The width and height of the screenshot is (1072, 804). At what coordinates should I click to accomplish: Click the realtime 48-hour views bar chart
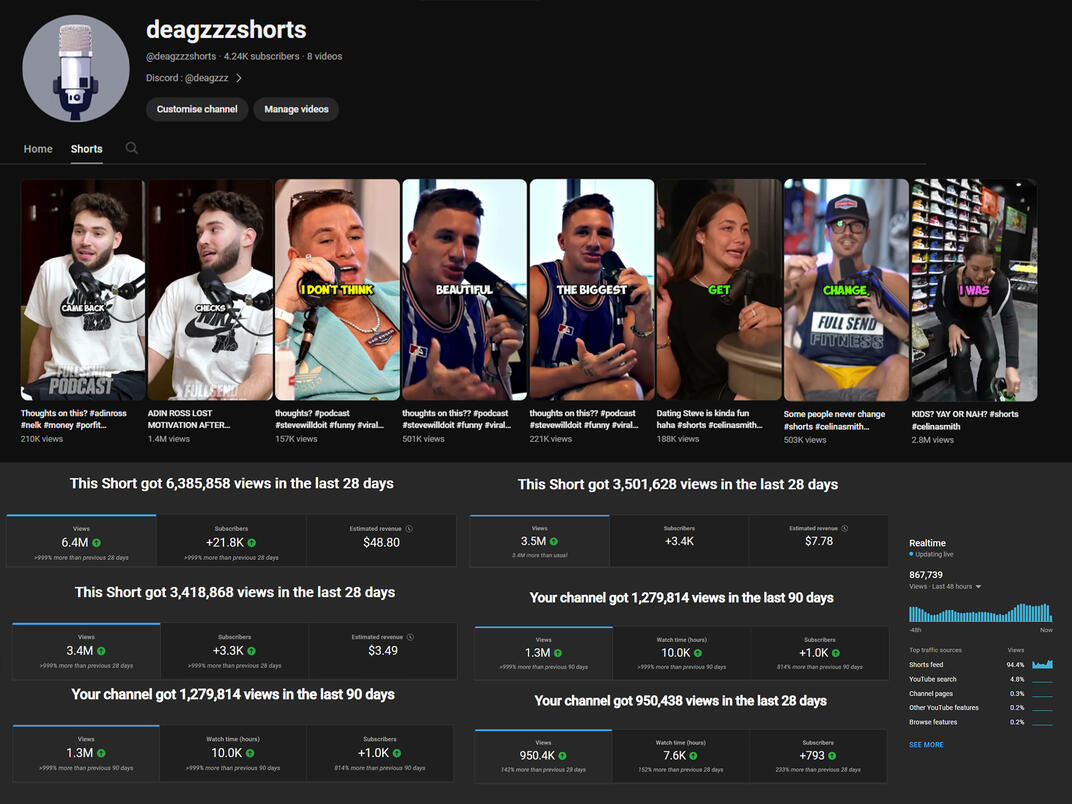pyautogui.click(x=980, y=612)
